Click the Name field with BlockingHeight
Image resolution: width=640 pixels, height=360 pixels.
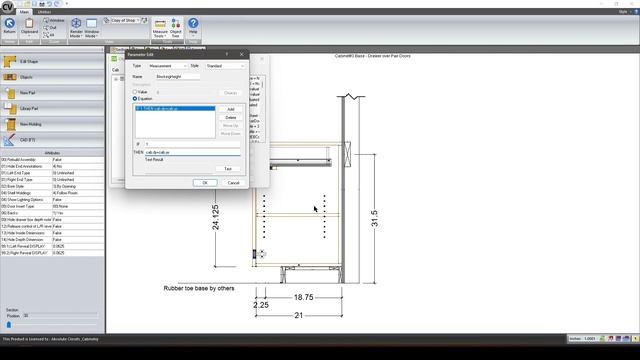pos(178,77)
